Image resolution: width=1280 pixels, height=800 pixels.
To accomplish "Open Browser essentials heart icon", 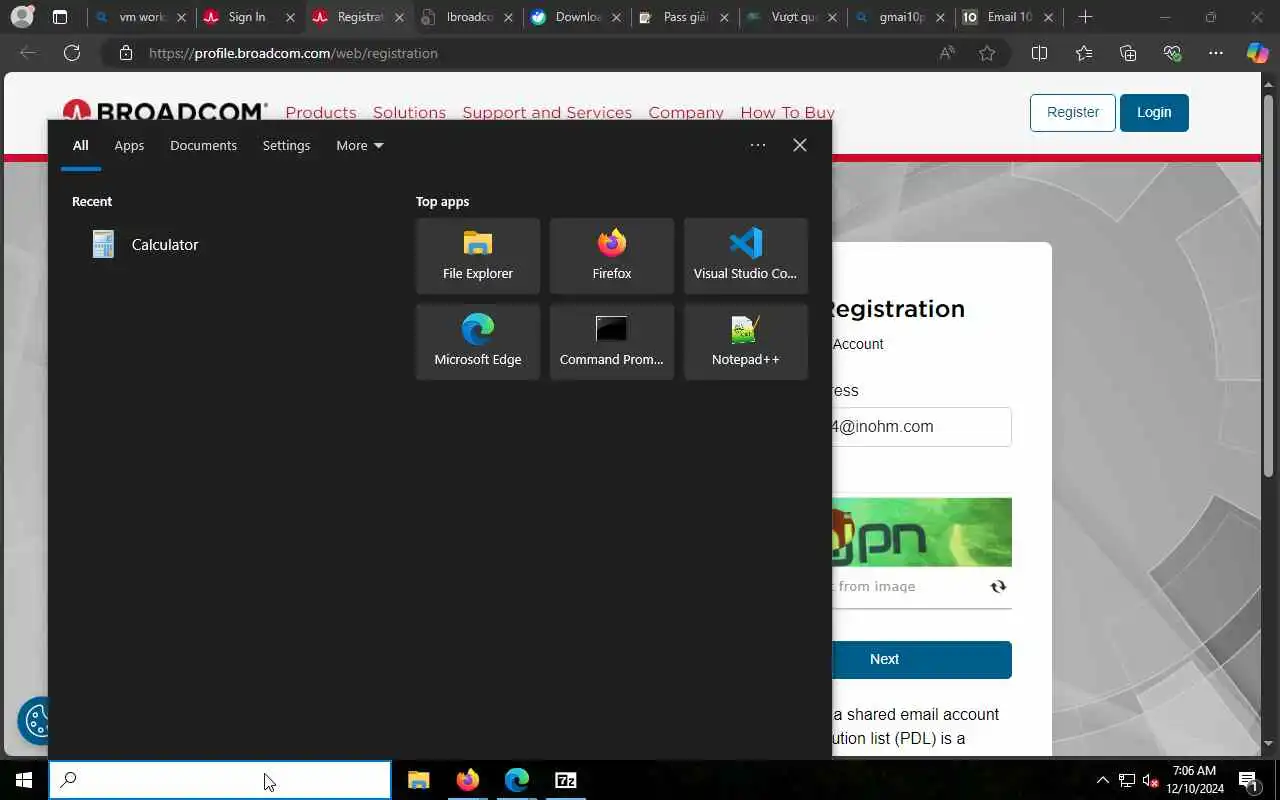I will [x=1172, y=53].
